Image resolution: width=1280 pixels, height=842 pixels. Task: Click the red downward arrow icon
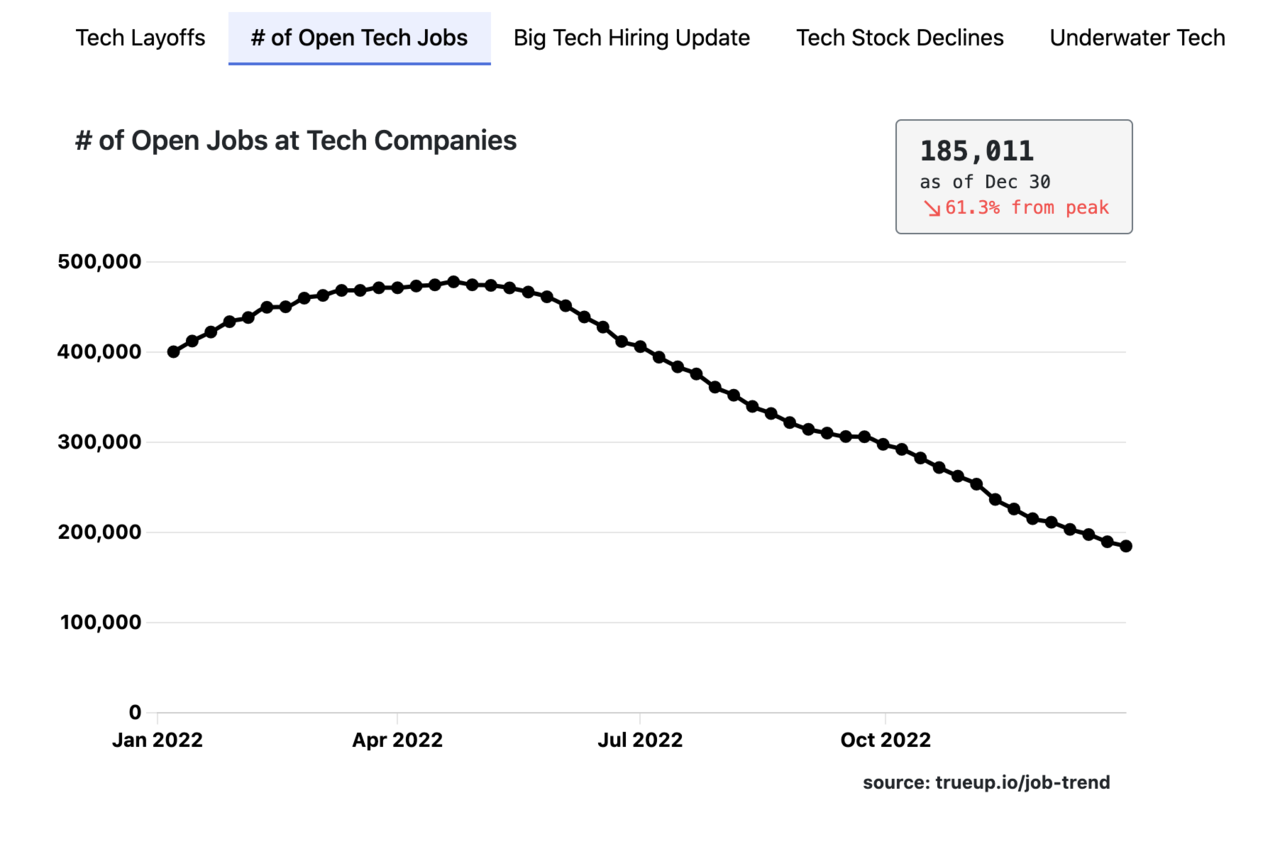click(x=932, y=208)
